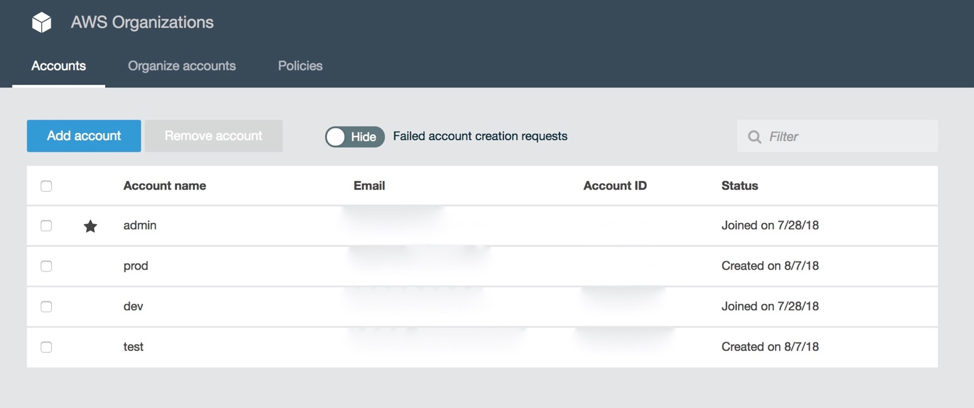Screen dimensions: 974x408
Task: Toggle Hide failed account creation requests switch
Action: tap(355, 137)
